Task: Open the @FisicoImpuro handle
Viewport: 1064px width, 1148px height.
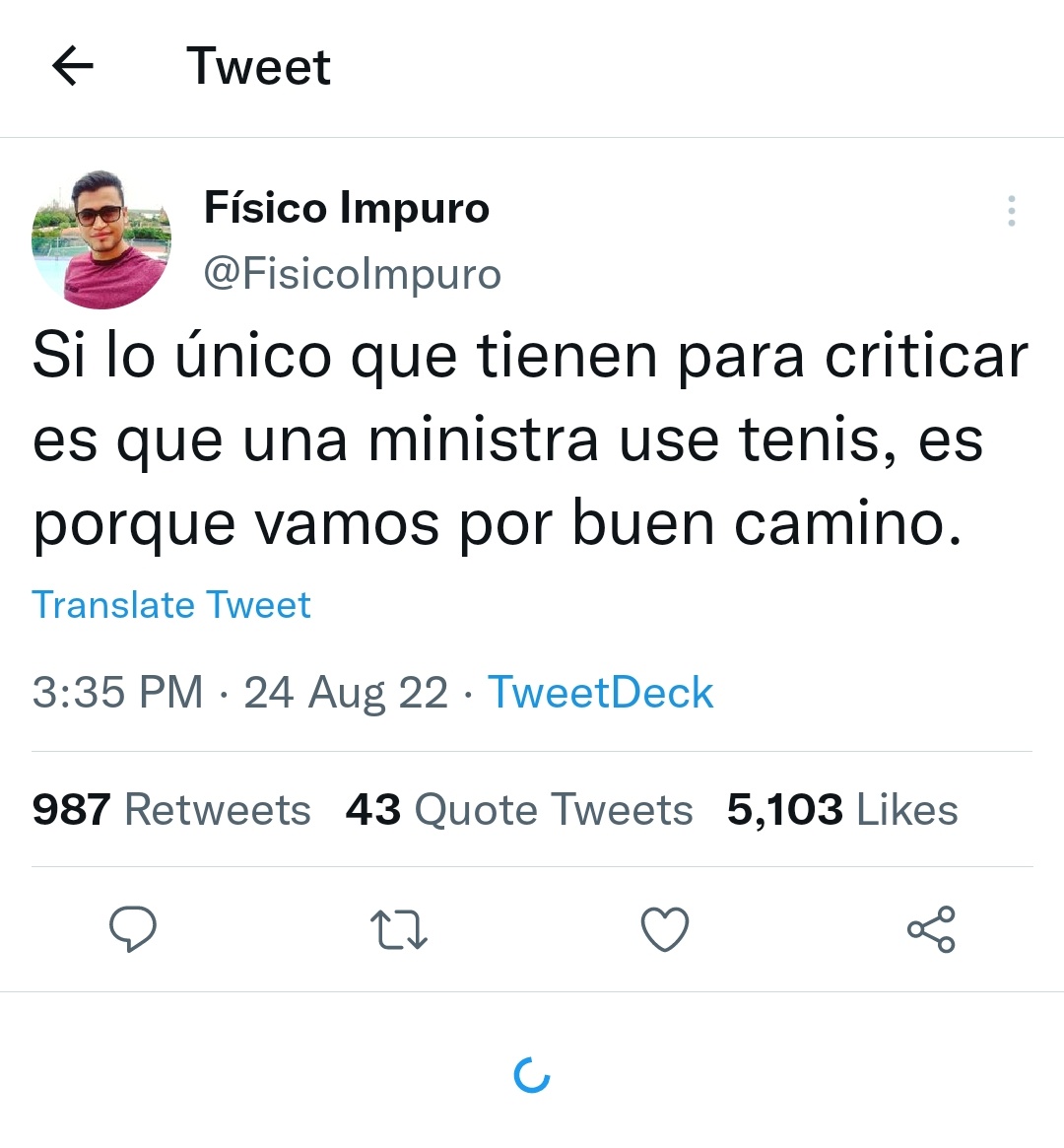Action: [x=352, y=275]
